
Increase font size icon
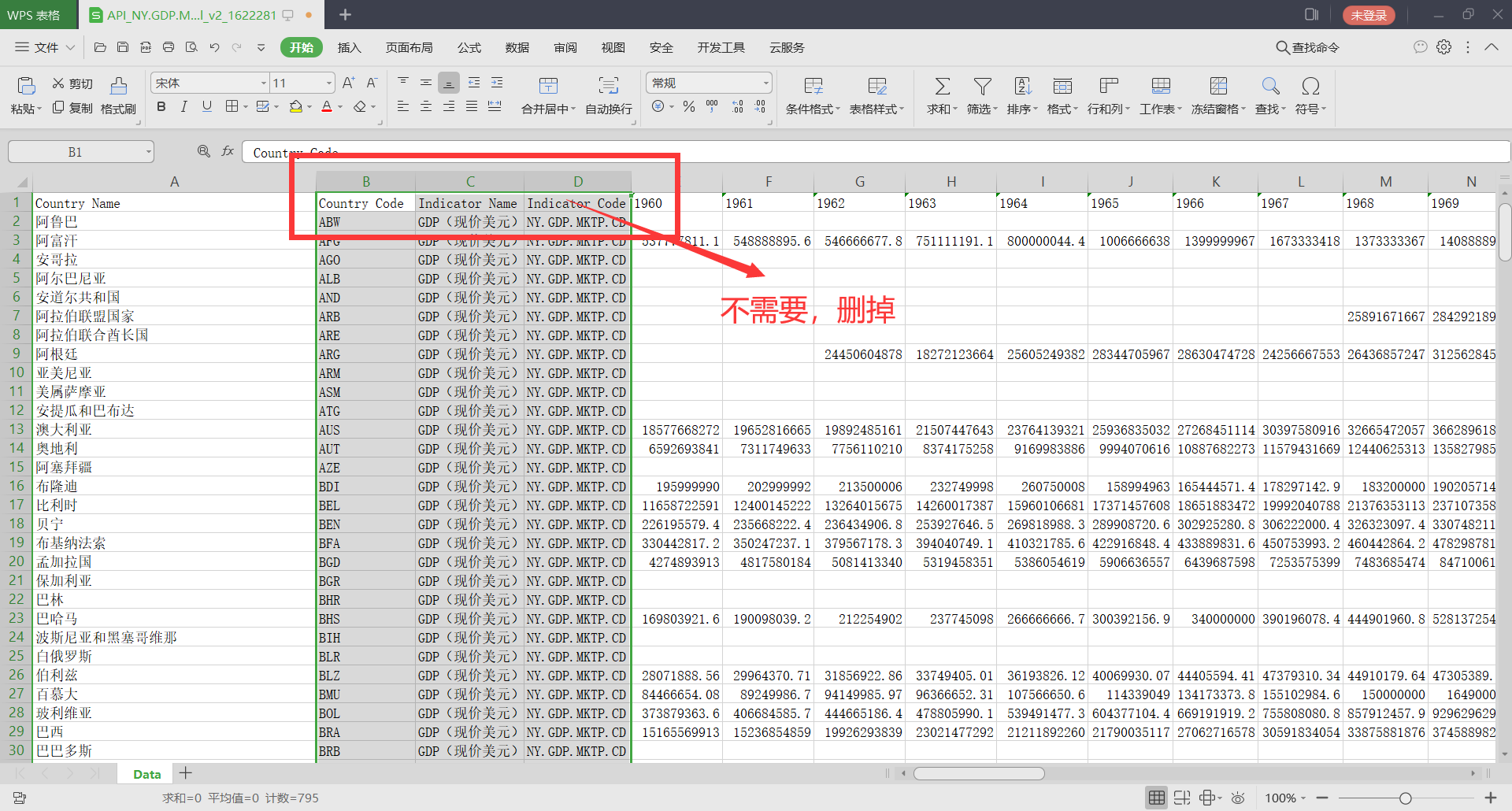[349, 83]
